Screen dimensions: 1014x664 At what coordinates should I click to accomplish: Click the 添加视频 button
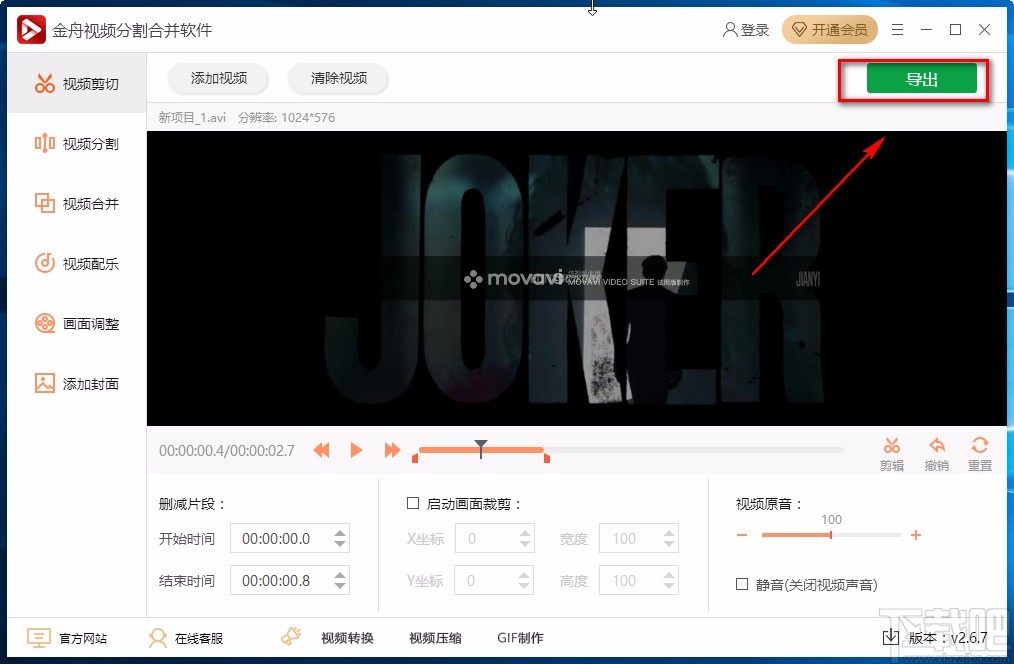pyautogui.click(x=218, y=78)
